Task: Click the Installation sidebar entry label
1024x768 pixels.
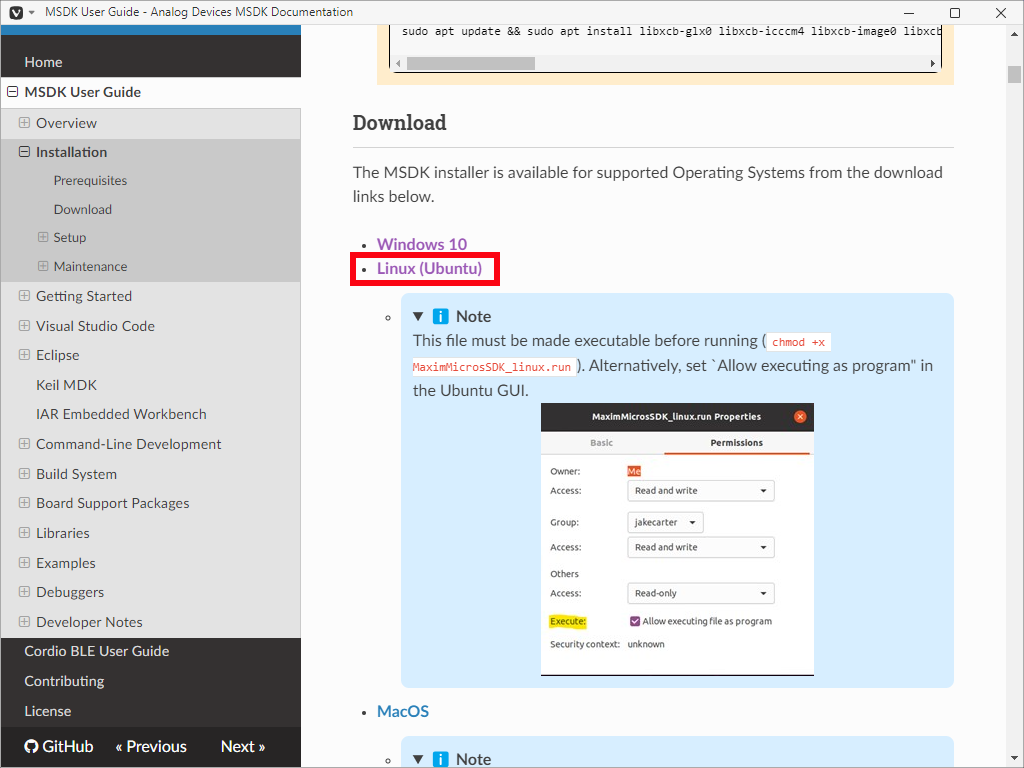Action: 71,152
